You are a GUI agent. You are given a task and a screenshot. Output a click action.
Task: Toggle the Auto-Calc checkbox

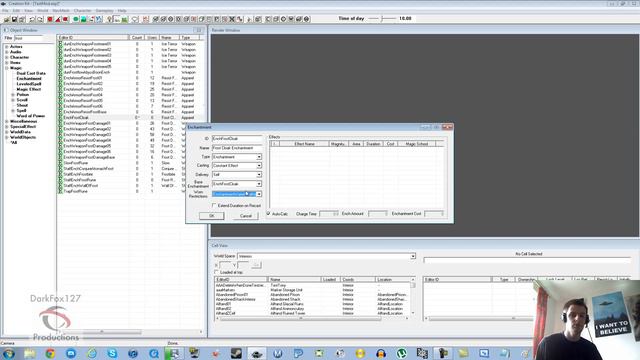click(x=269, y=213)
